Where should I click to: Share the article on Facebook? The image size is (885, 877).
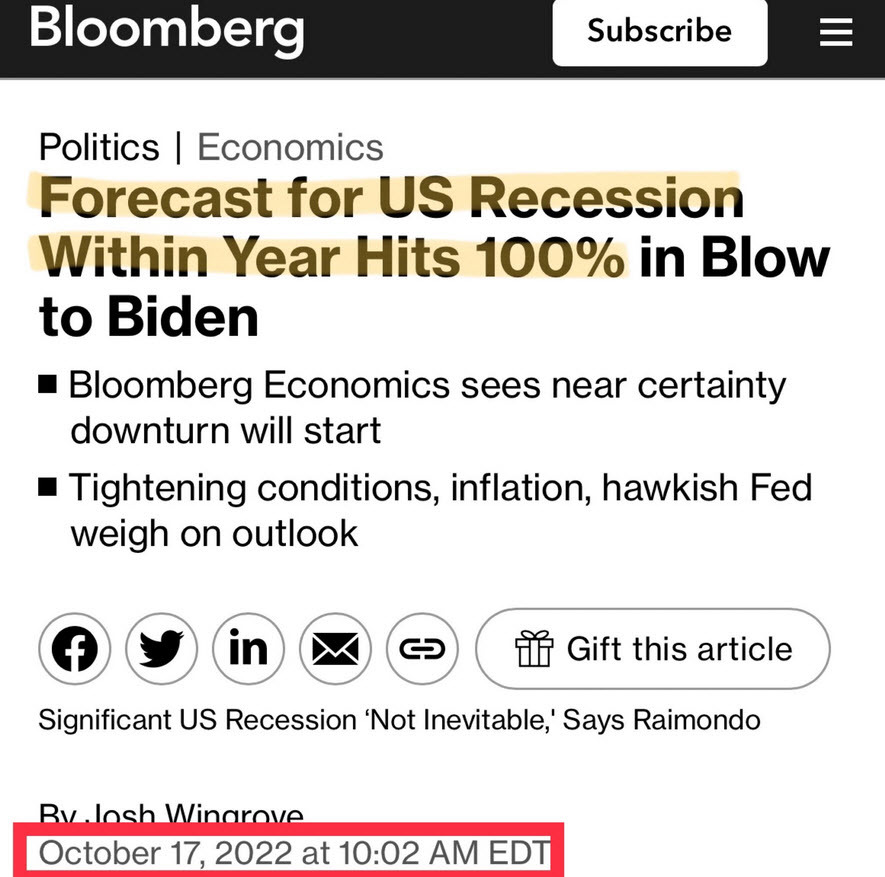coord(74,648)
